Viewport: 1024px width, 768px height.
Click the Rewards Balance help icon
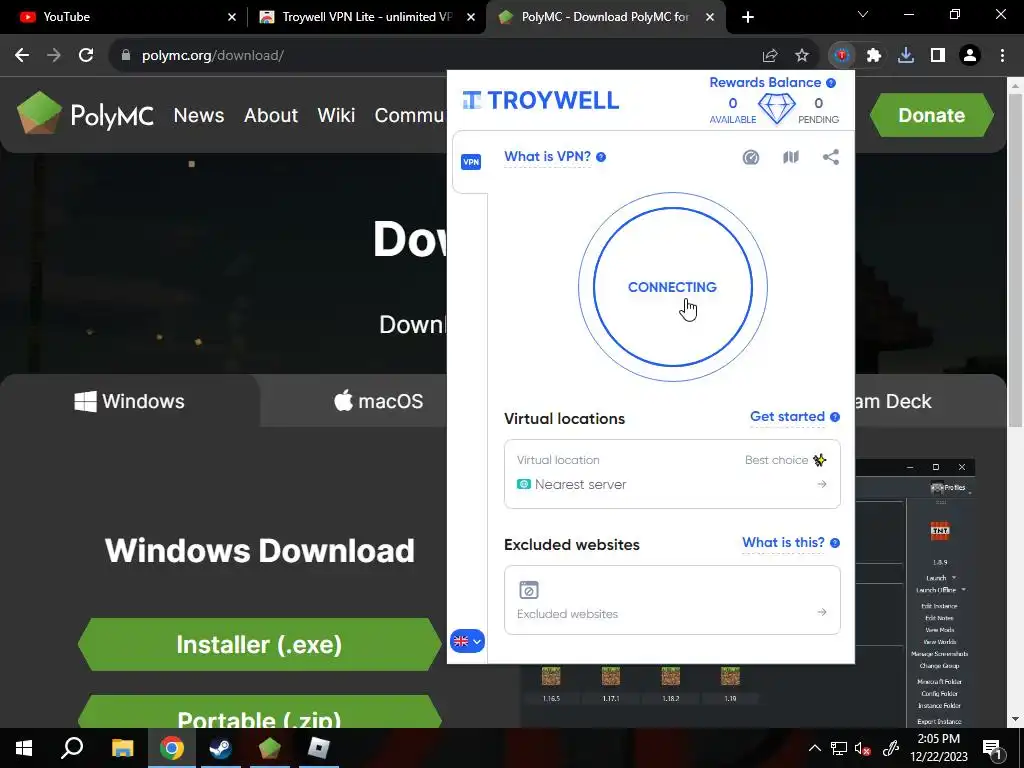click(831, 83)
